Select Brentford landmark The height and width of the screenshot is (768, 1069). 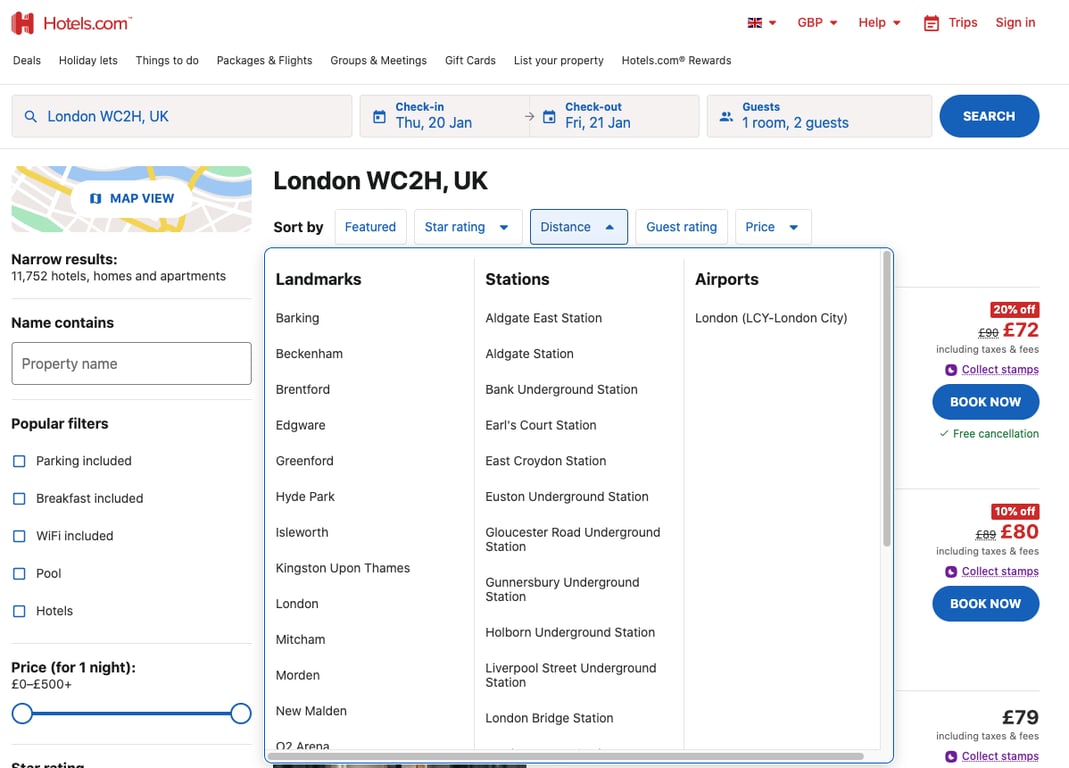(x=303, y=389)
